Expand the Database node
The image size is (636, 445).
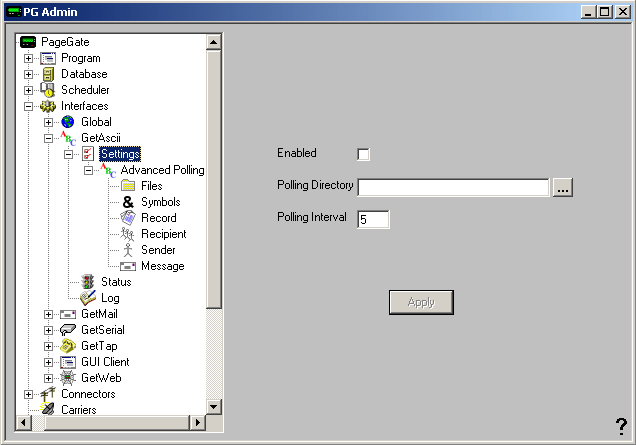28,74
